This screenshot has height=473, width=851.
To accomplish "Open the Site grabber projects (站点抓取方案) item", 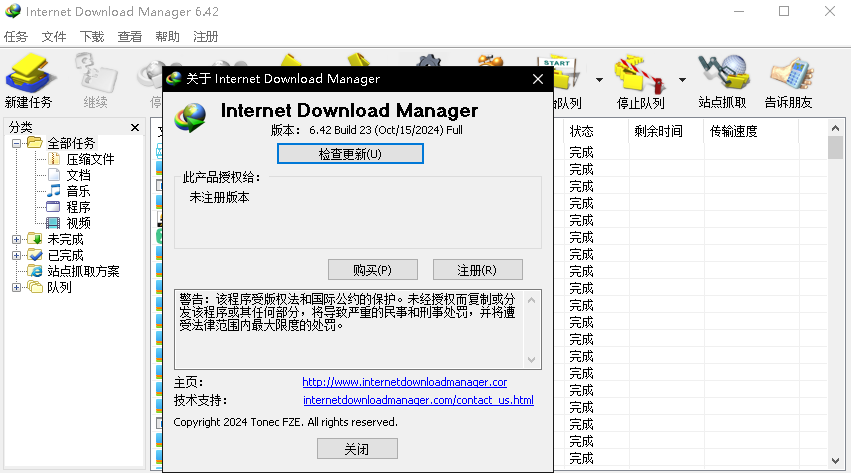I will [83, 271].
